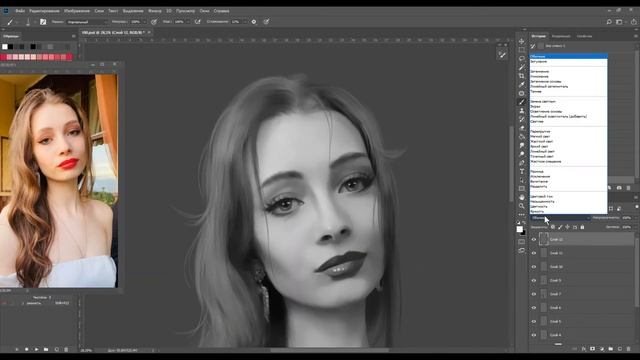Add layer style fx icon
640x360 pixels.
coord(584,349)
